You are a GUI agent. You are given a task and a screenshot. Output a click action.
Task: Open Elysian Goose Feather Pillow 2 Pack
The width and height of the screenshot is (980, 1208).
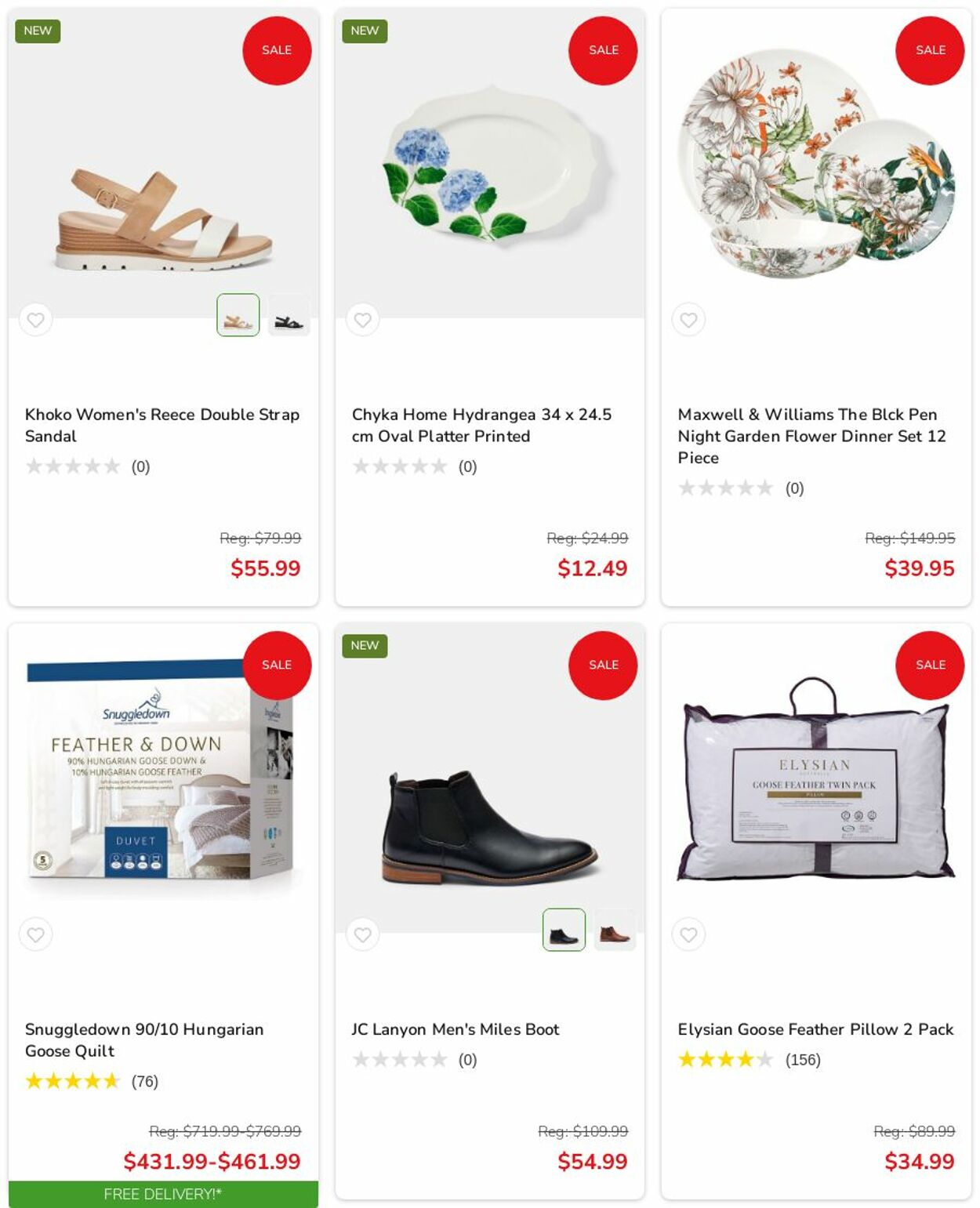815,1029
